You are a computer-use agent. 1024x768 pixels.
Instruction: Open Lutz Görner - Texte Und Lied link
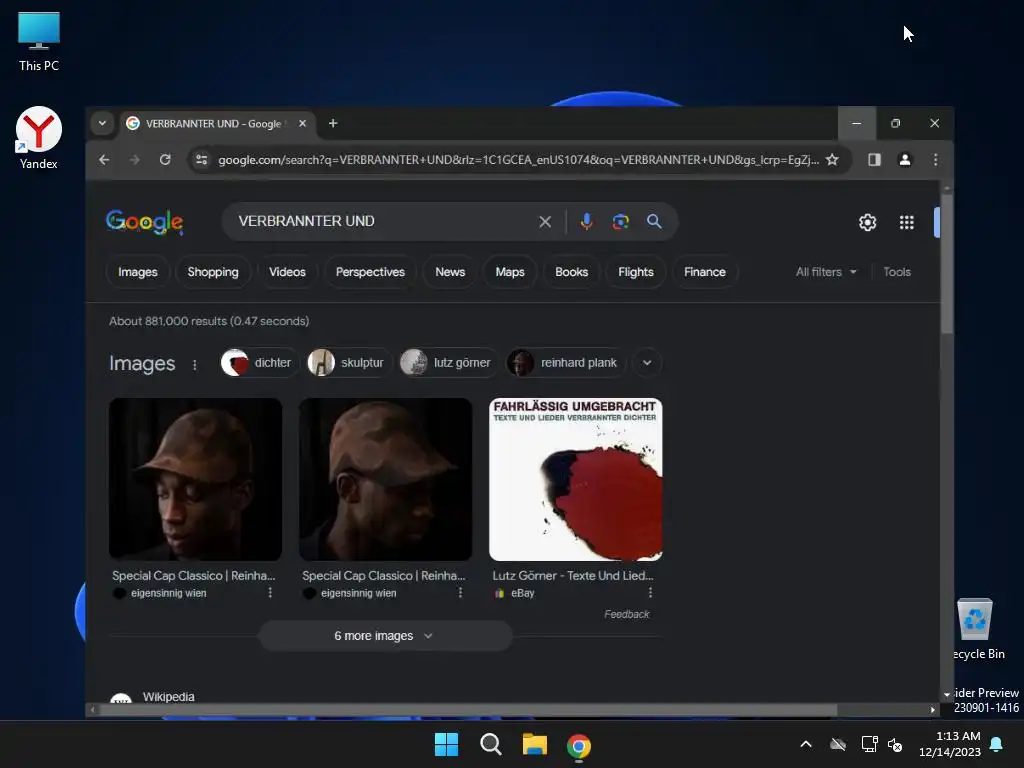click(573, 575)
